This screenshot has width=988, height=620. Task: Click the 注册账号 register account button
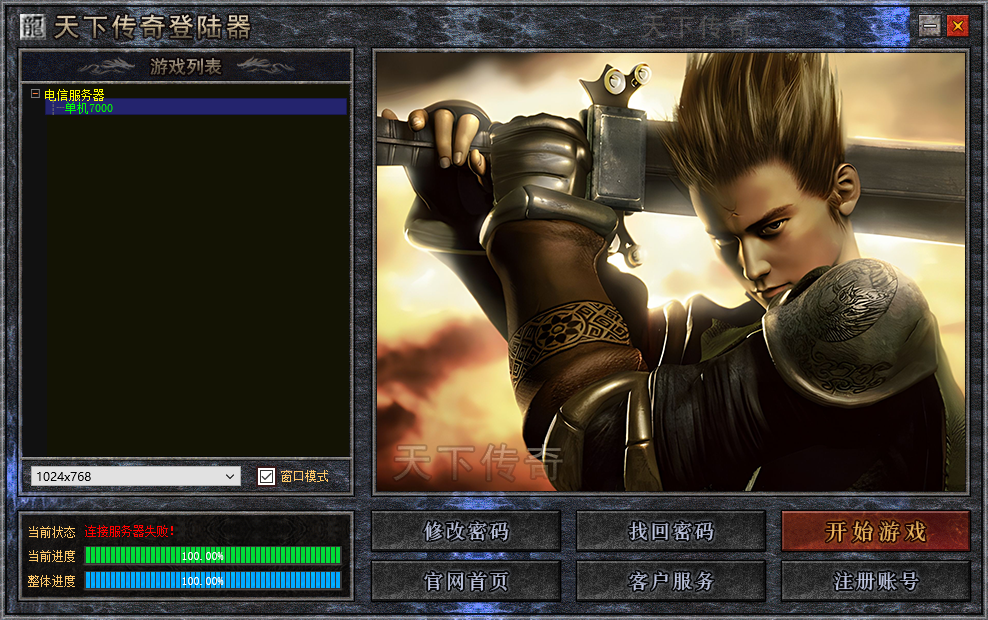[x=877, y=580]
